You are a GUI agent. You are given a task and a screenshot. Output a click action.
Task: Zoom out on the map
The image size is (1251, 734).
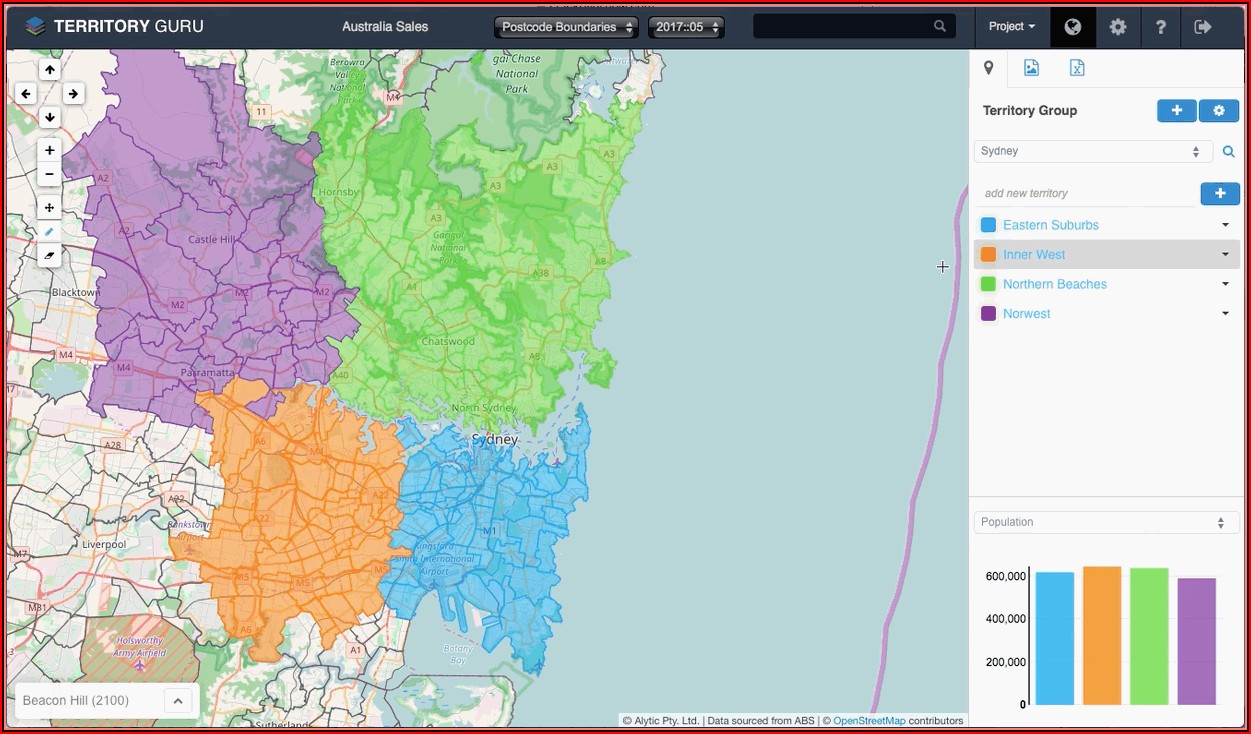[x=50, y=174]
